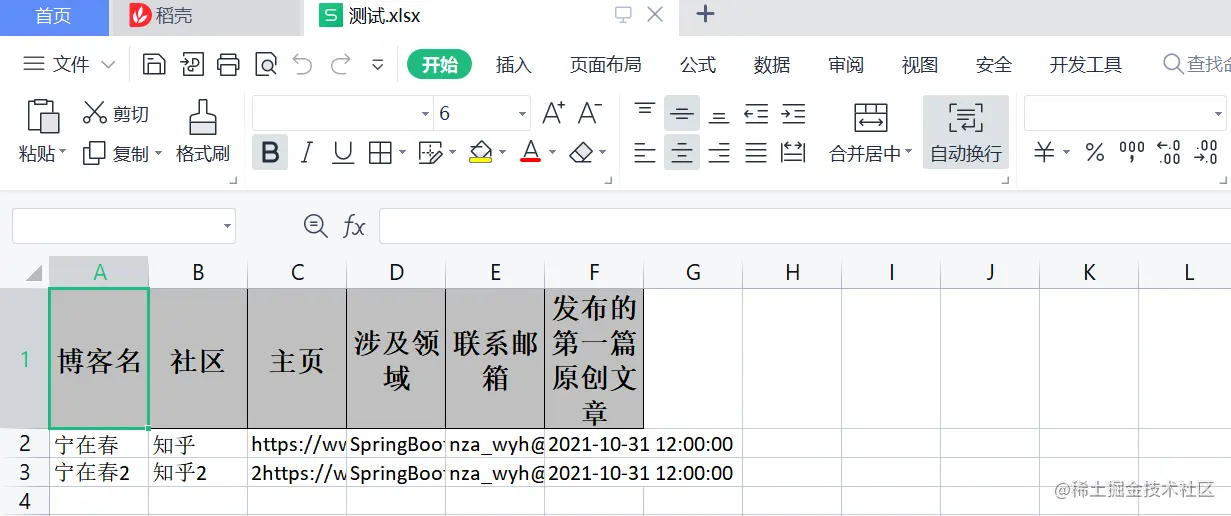Apply thousands separator icon
This screenshot has width=1231, height=516.
pyautogui.click(x=1132, y=153)
